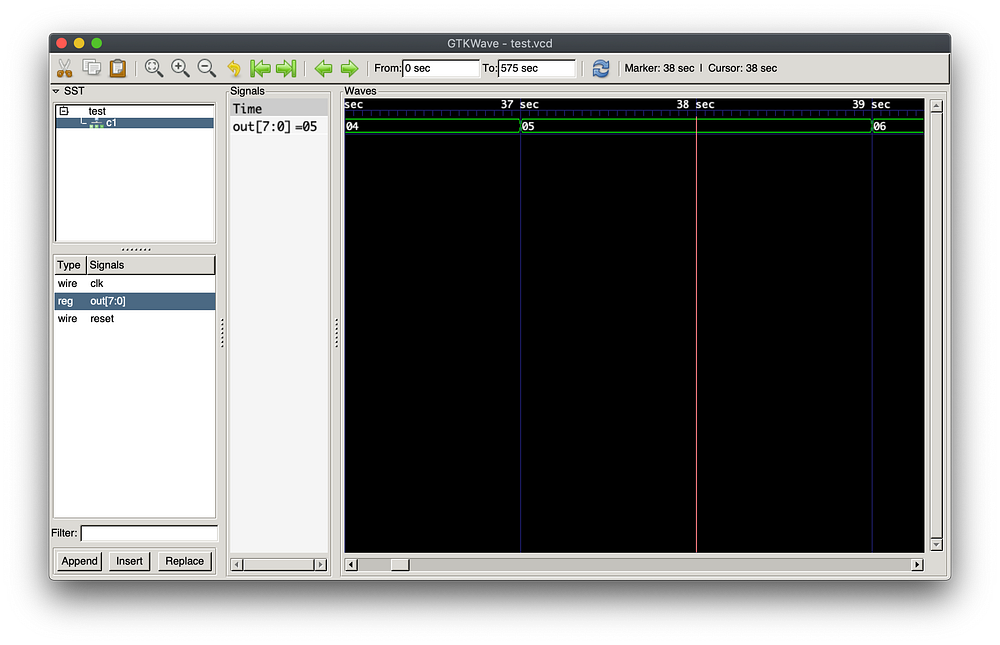Collapse the test module in the tree
Viewport: 1000px width, 645px height.
[x=64, y=110]
